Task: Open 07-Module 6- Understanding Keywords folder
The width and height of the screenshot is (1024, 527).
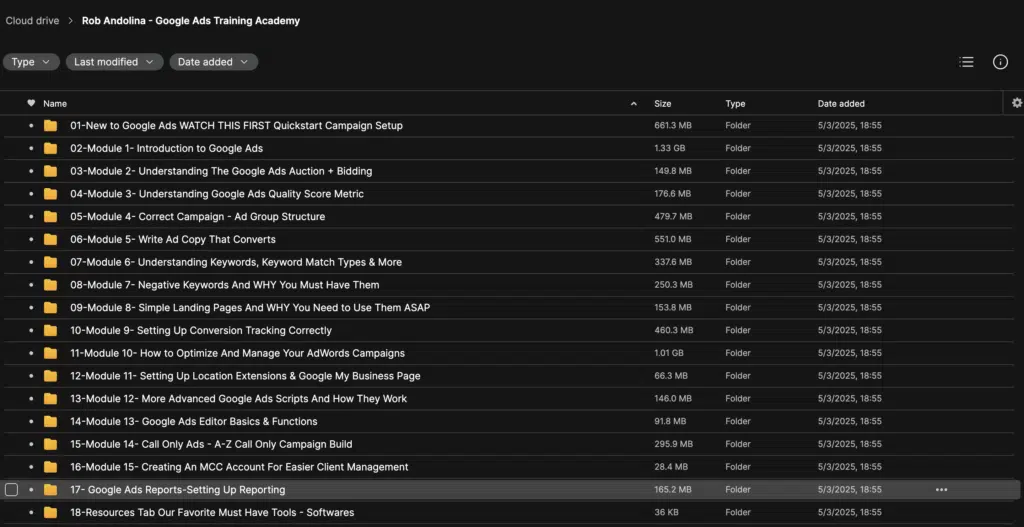Action: [x=236, y=263]
